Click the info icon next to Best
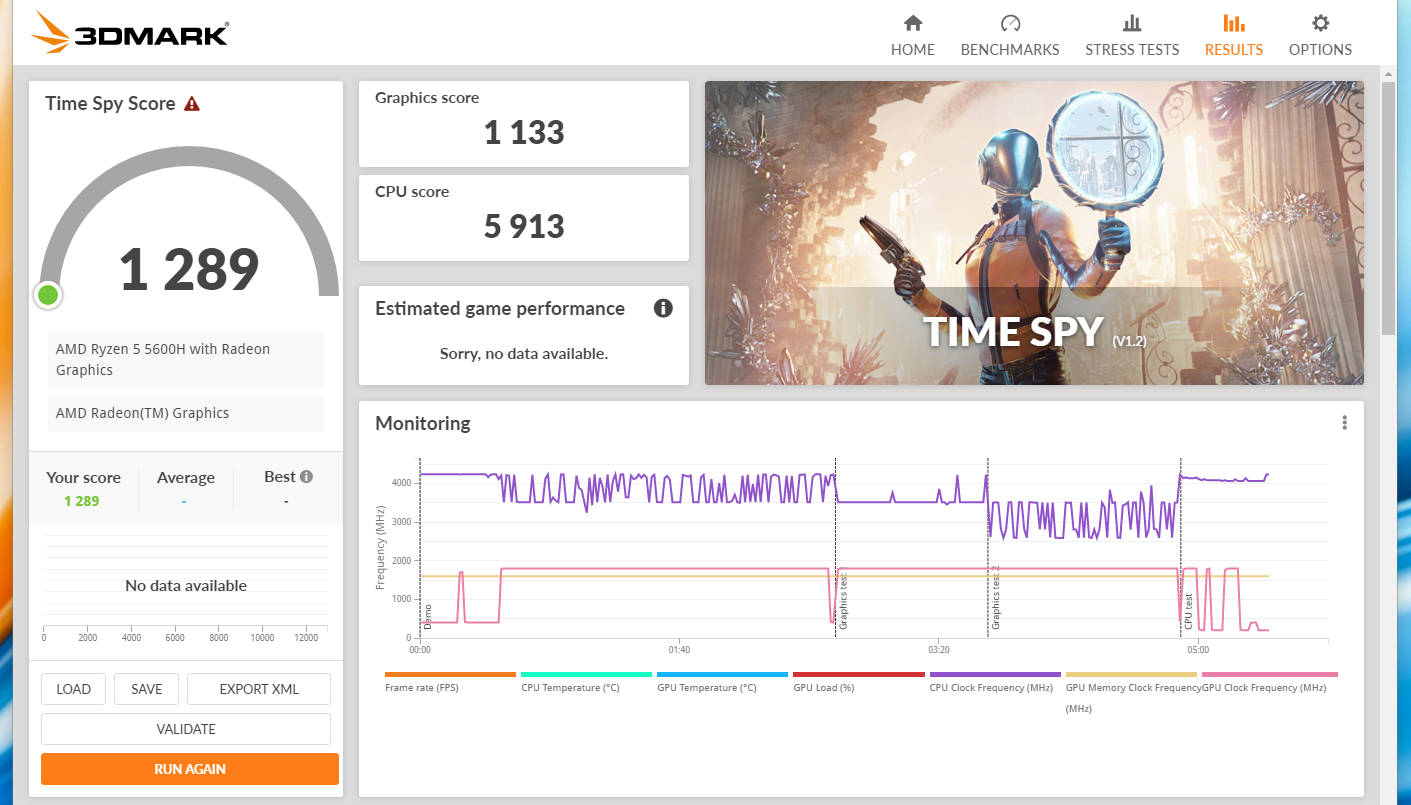This screenshot has height=805, width=1411. click(306, 477)
